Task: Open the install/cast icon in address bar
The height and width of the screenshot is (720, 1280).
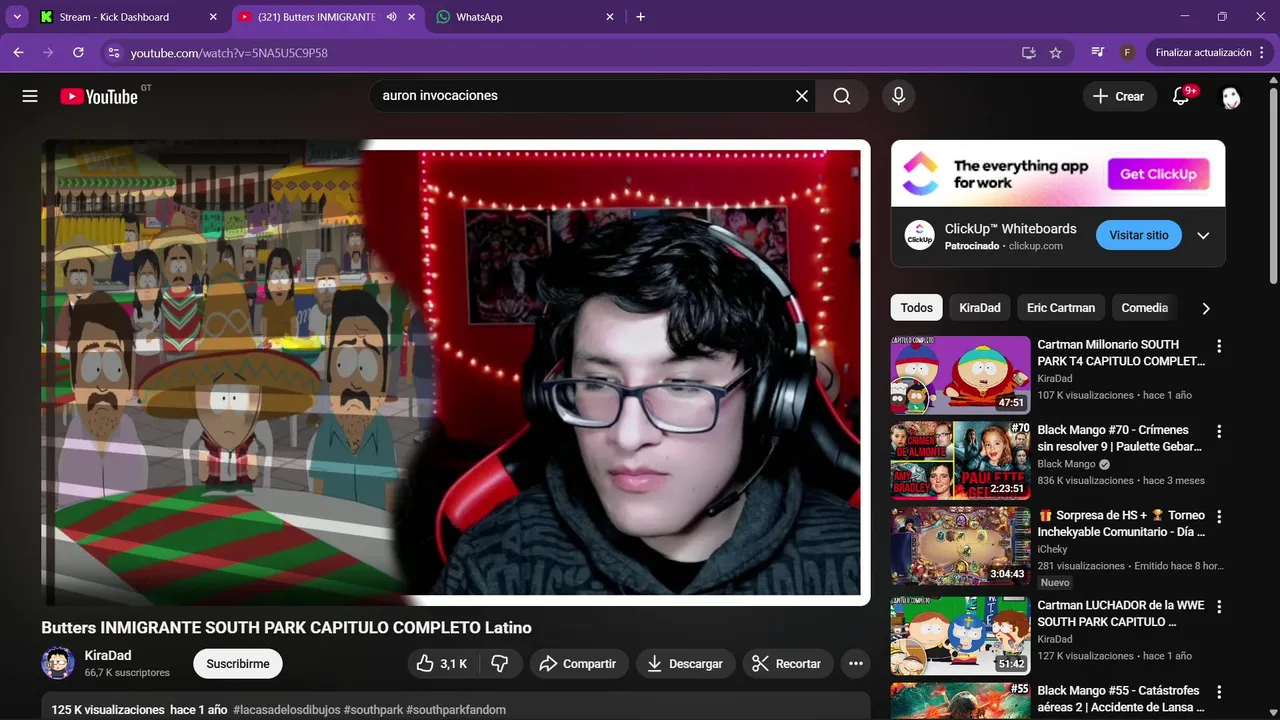Action: coord(1029,53)
